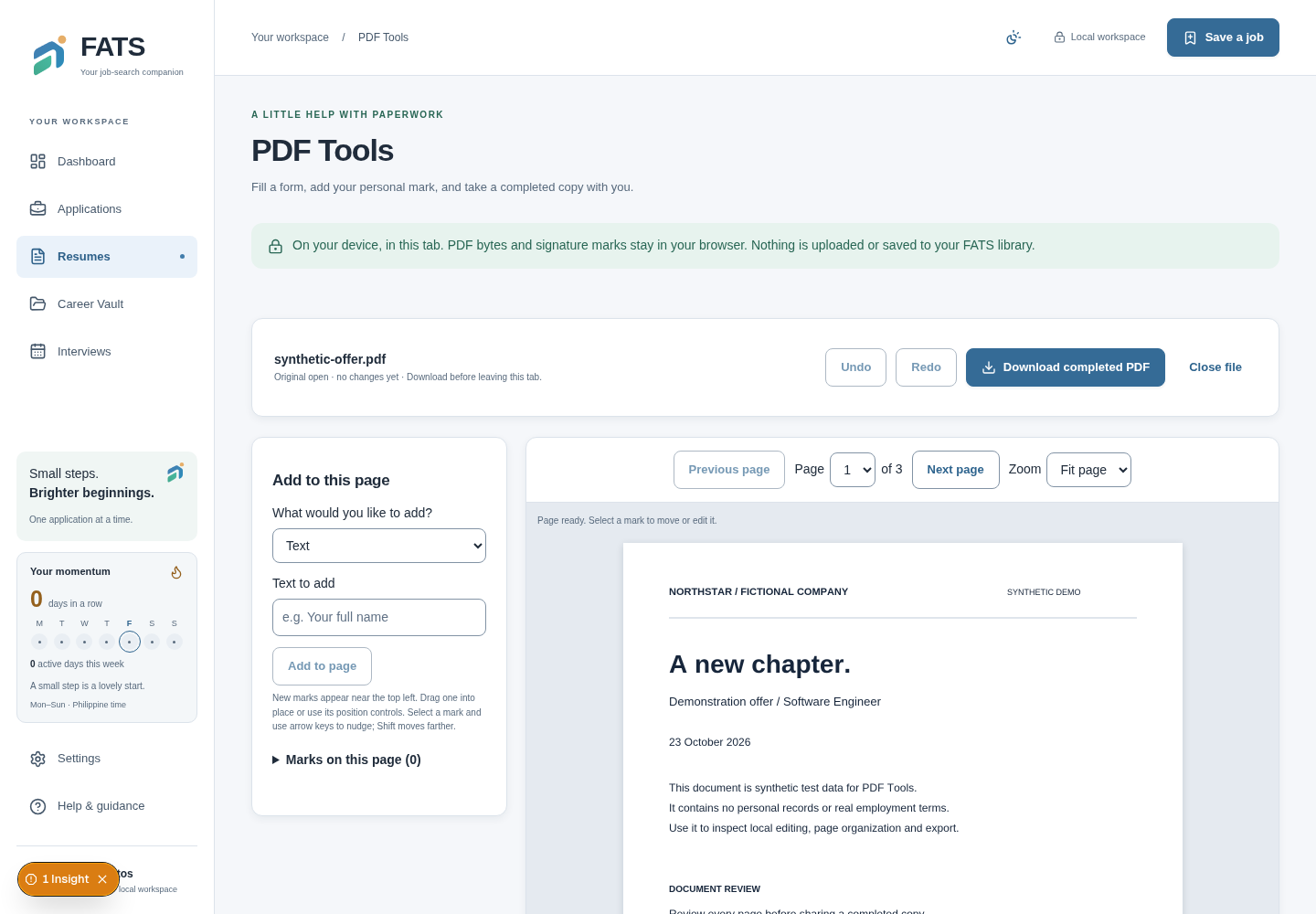Click 'Demonstration offer / Software Engineer' text

click(x=775, y=702)
